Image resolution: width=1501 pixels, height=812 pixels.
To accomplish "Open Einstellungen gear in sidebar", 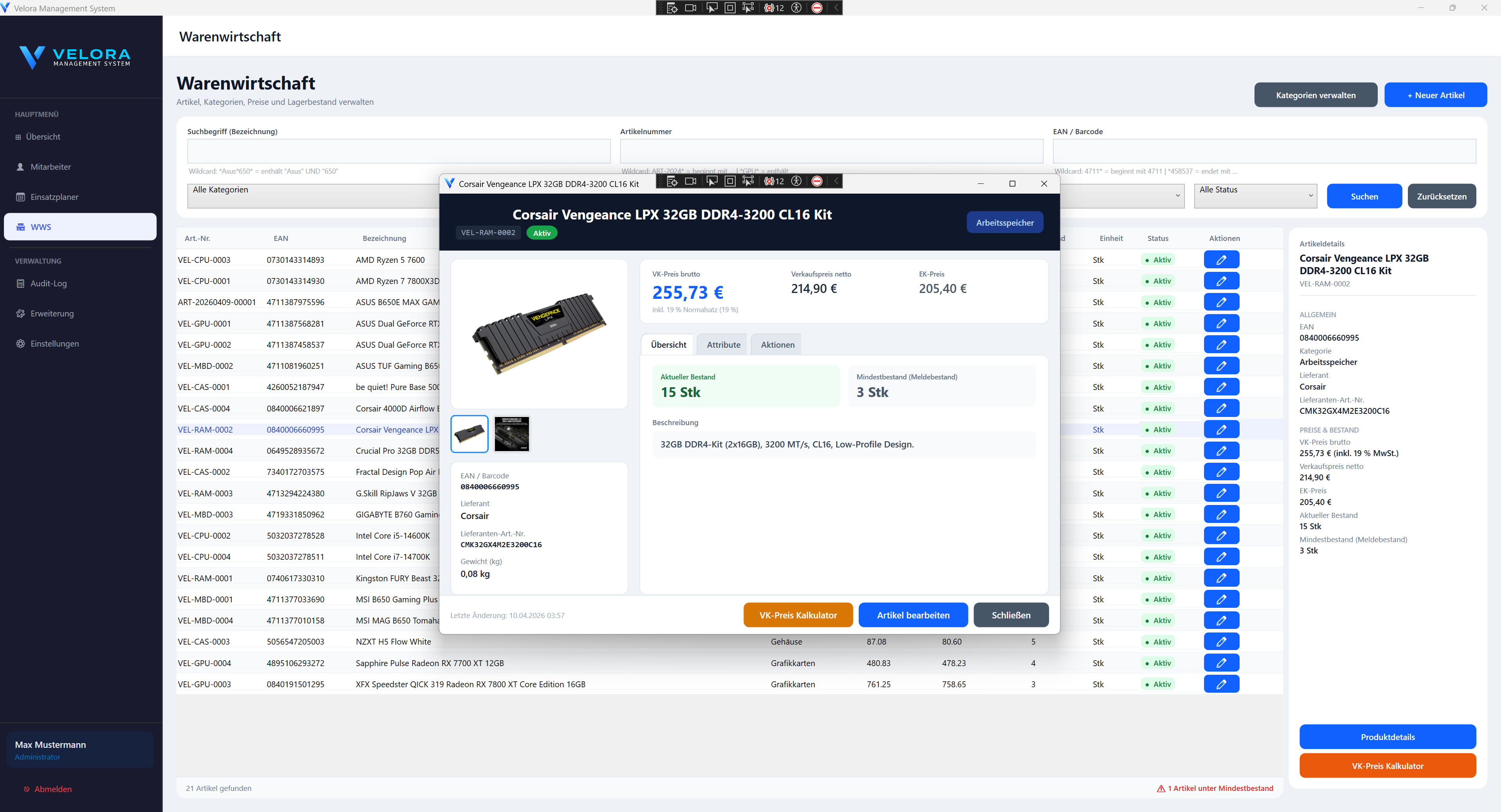I will (54, 344).
